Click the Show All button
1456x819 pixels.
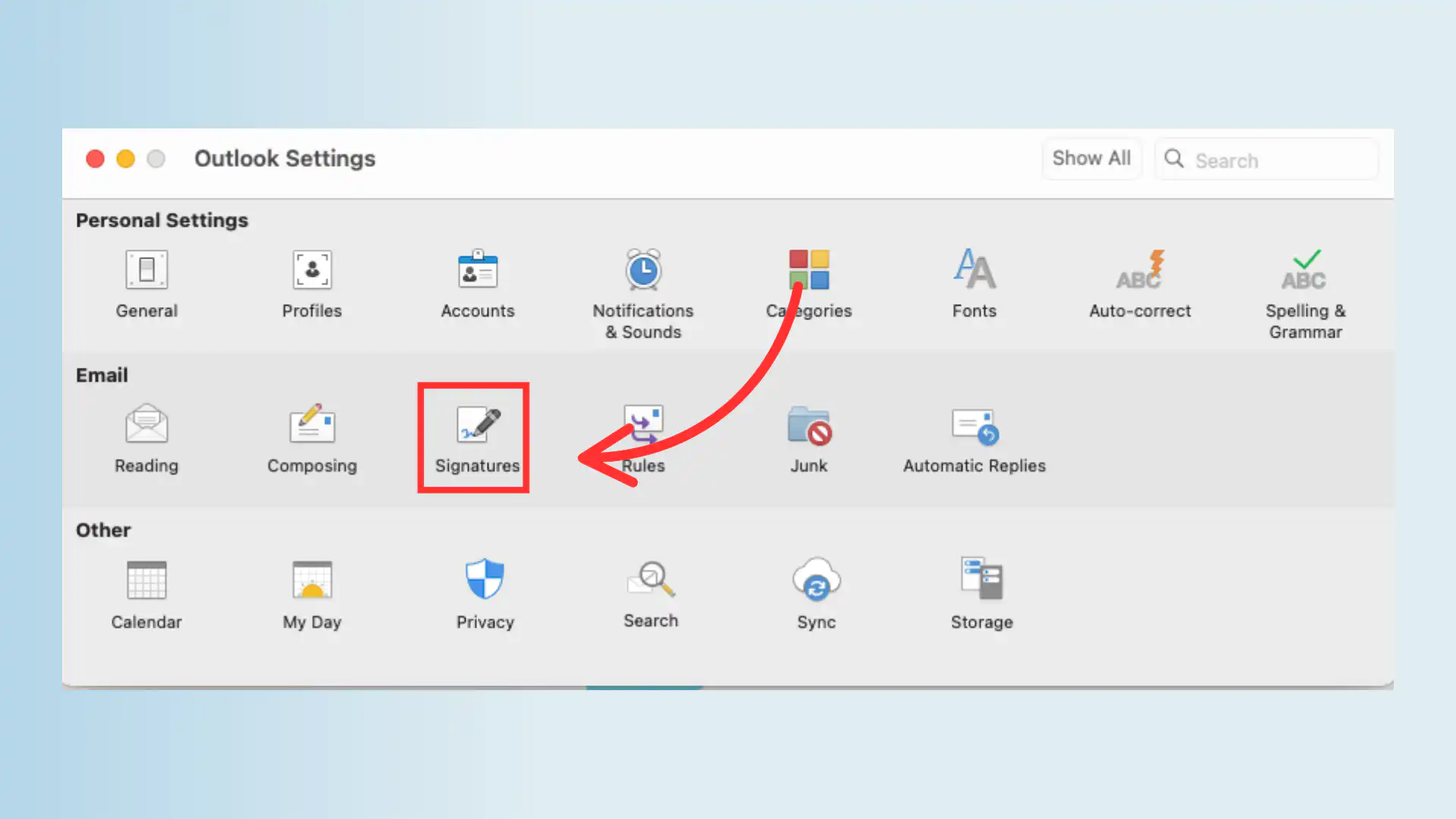point(1092,158)
